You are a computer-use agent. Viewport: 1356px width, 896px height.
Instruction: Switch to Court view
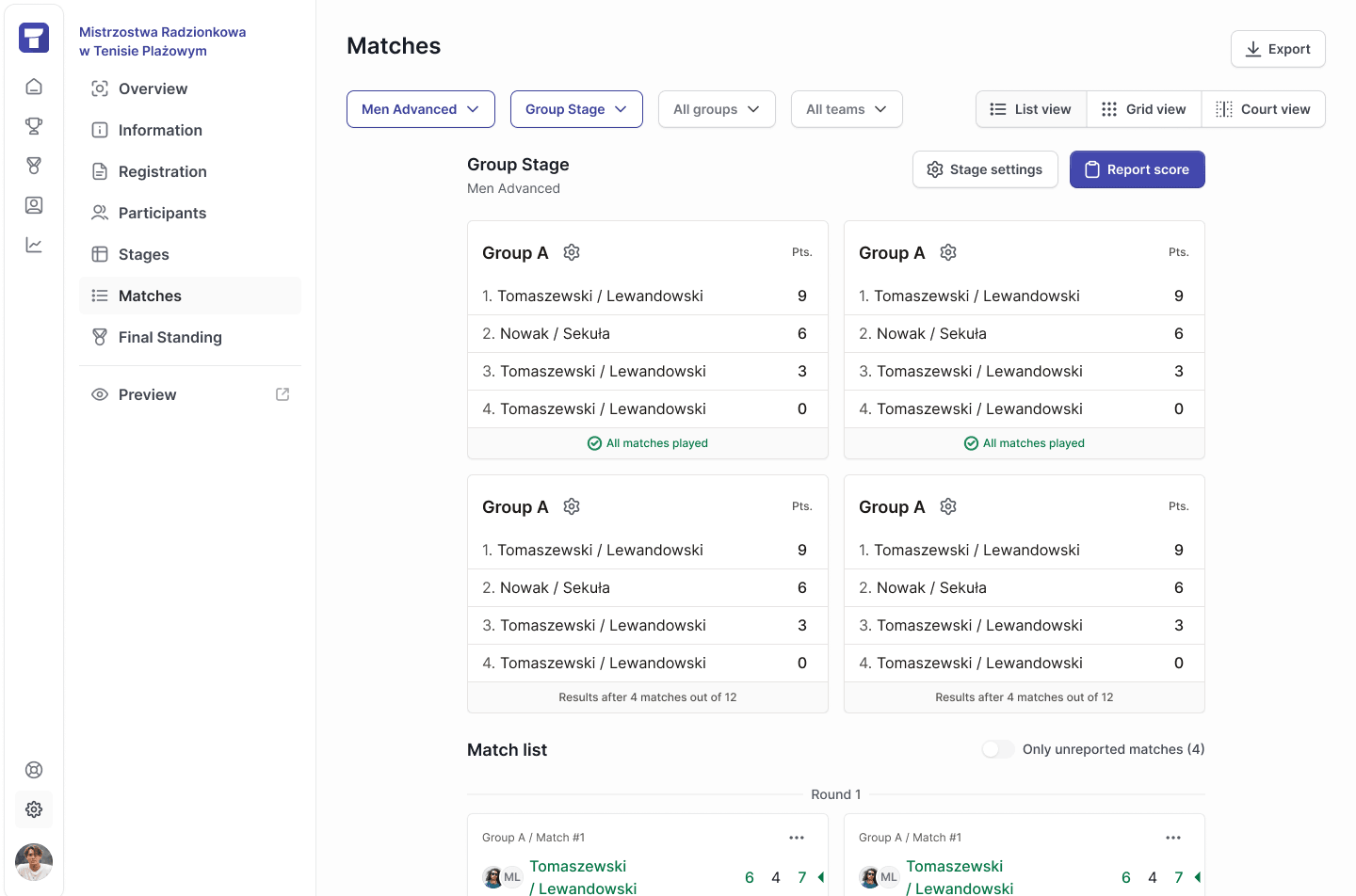tap(1263, 109)
